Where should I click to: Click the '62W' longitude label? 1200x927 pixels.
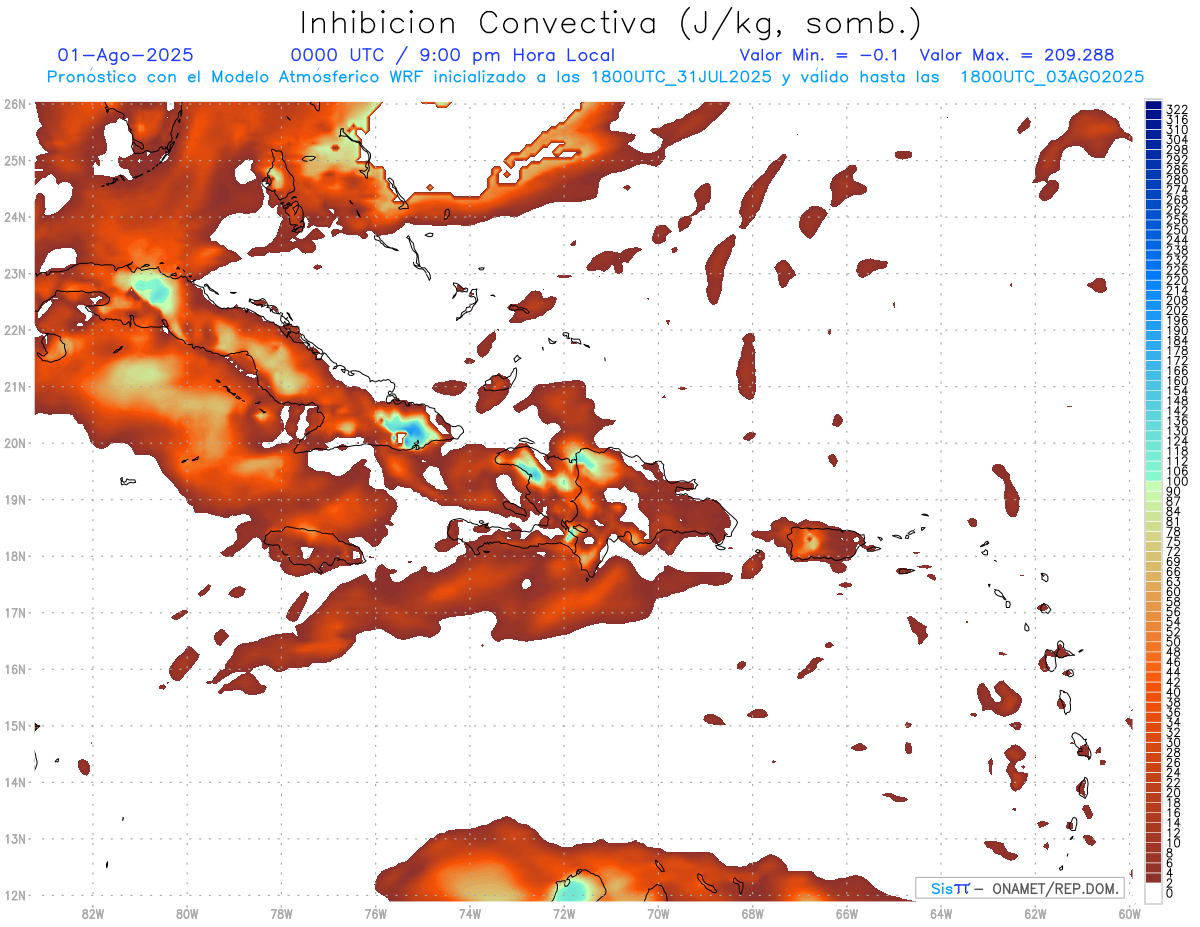1035,912
